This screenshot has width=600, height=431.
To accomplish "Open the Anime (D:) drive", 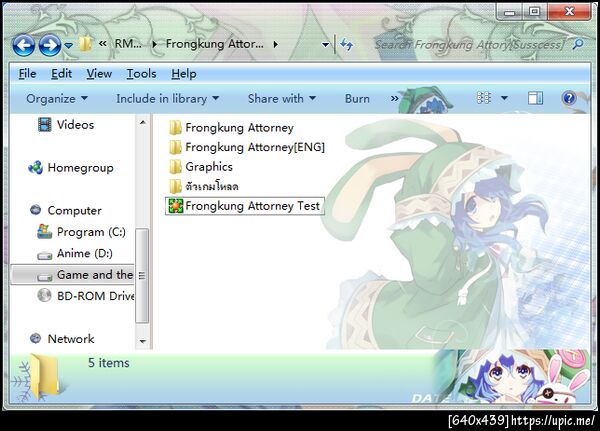I will pos(85,253).
